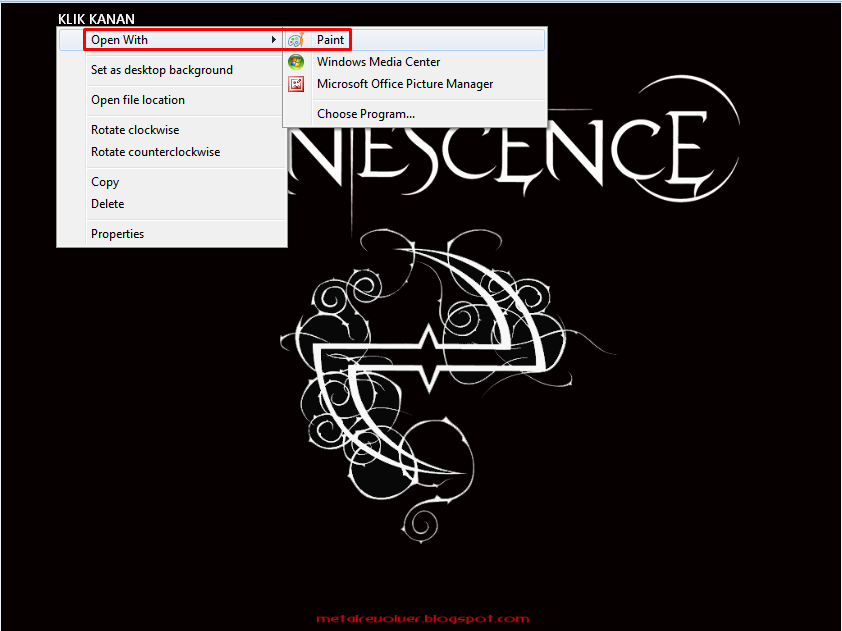Click the Office Picture Manager icon
The width and height of the screenshot is (842, 631).
click(296, 84)
